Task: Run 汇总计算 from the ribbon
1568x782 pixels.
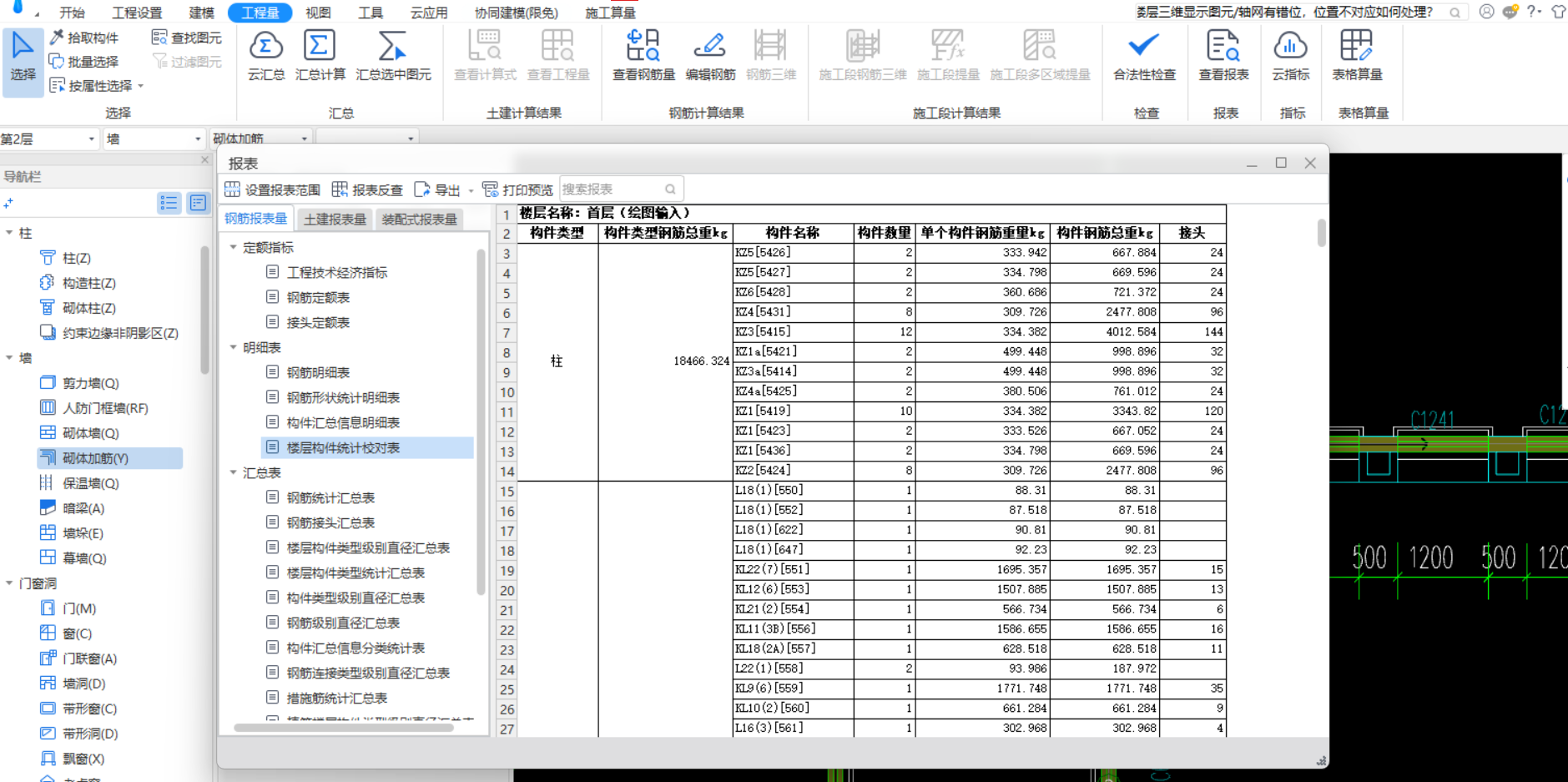Action: pos(320,55)
